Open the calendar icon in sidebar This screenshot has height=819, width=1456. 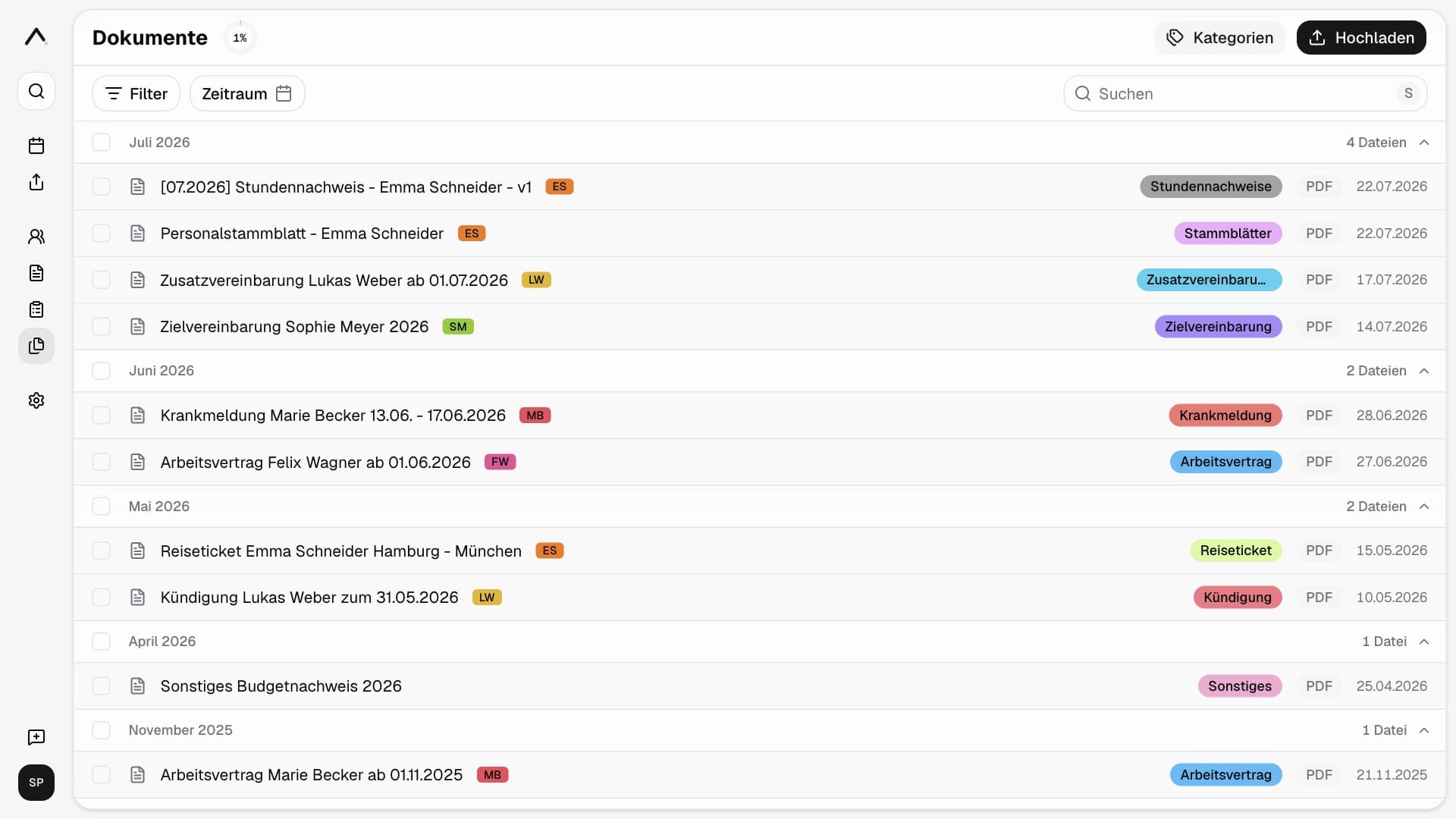[36, 146]
